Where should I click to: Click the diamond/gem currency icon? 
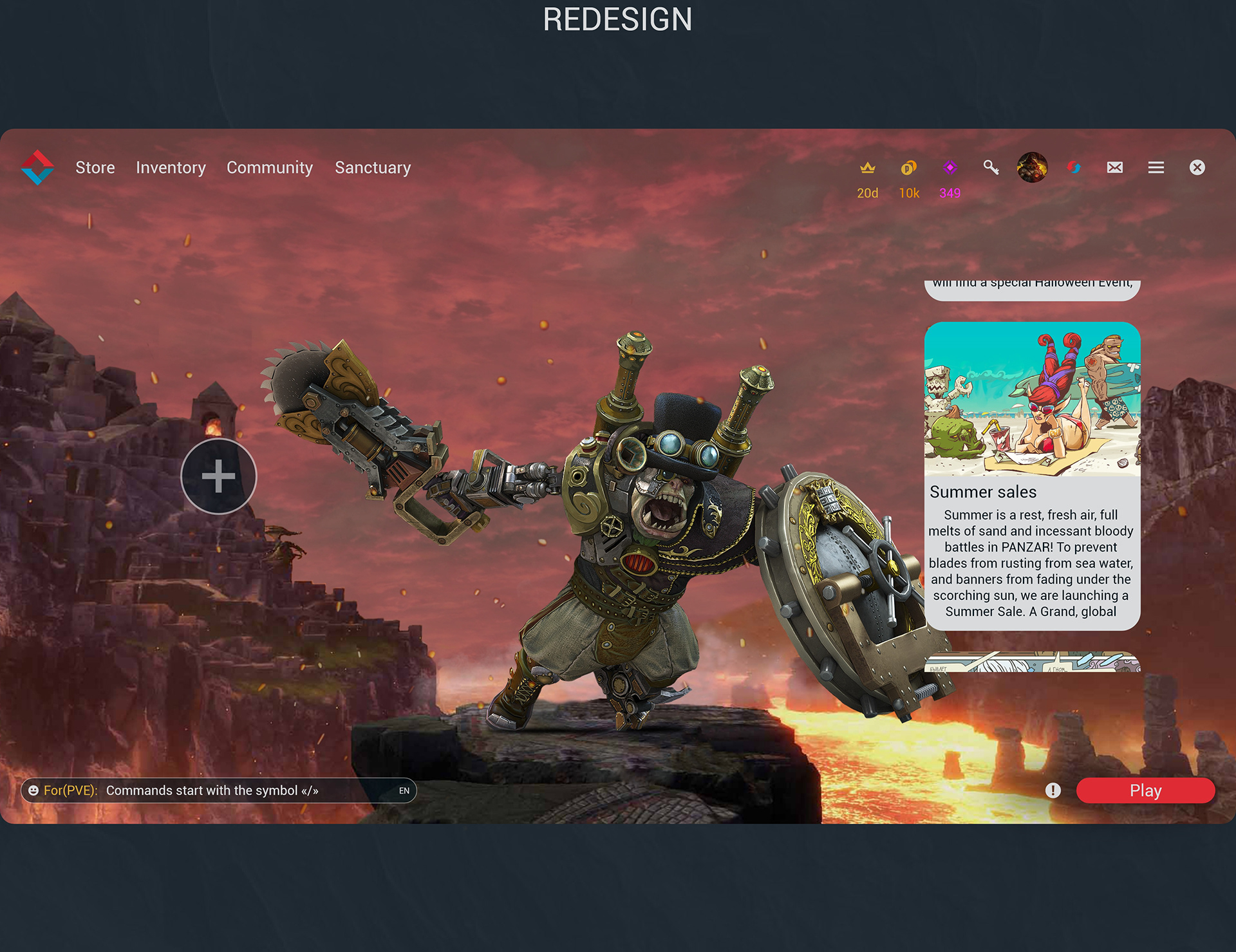pyautogui.click(x=949, y=167)
